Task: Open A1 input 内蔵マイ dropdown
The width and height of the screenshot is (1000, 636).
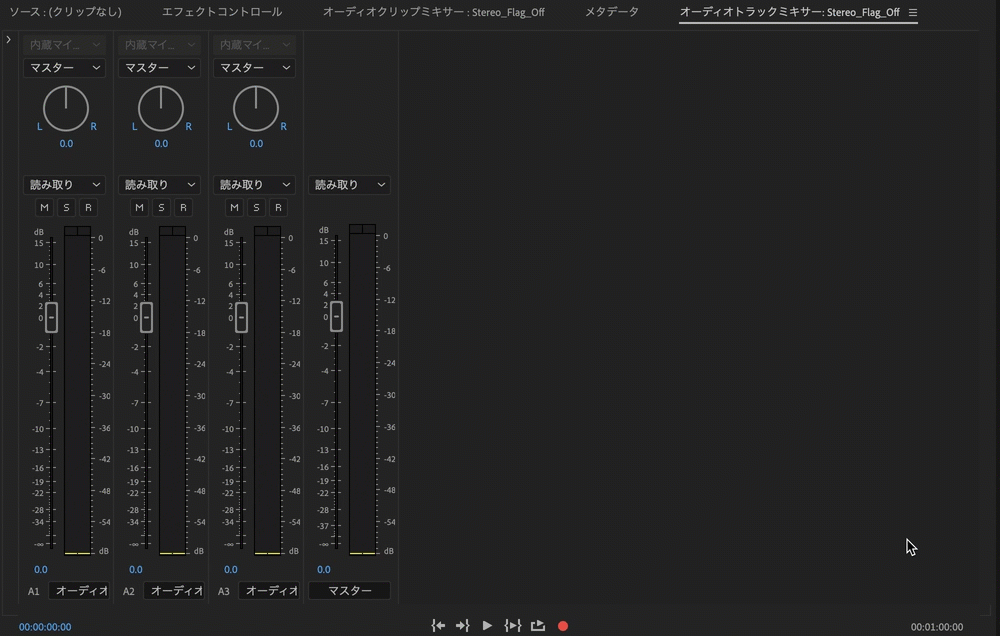Action: tap(64, 45)
